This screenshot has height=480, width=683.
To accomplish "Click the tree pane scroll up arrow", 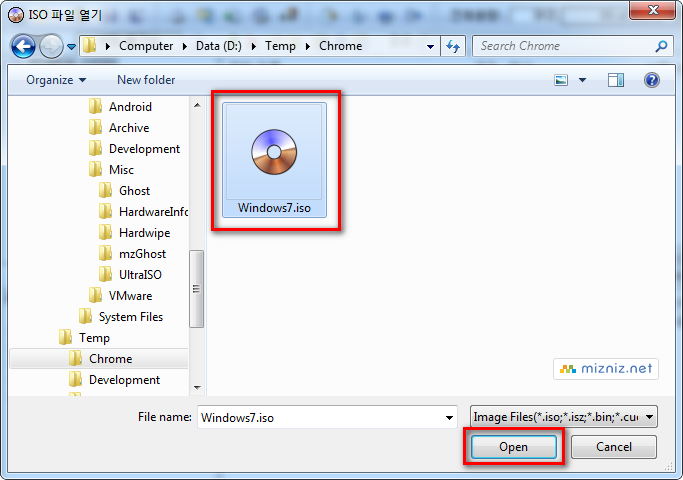I will pos(197,105).
